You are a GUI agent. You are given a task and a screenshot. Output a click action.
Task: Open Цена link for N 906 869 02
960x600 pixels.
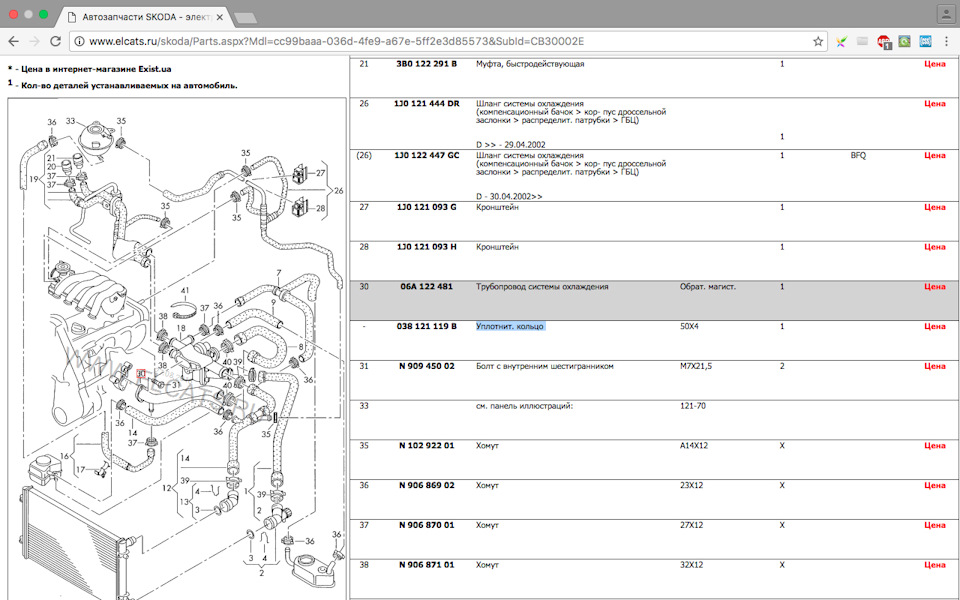(x=934, y=486)
